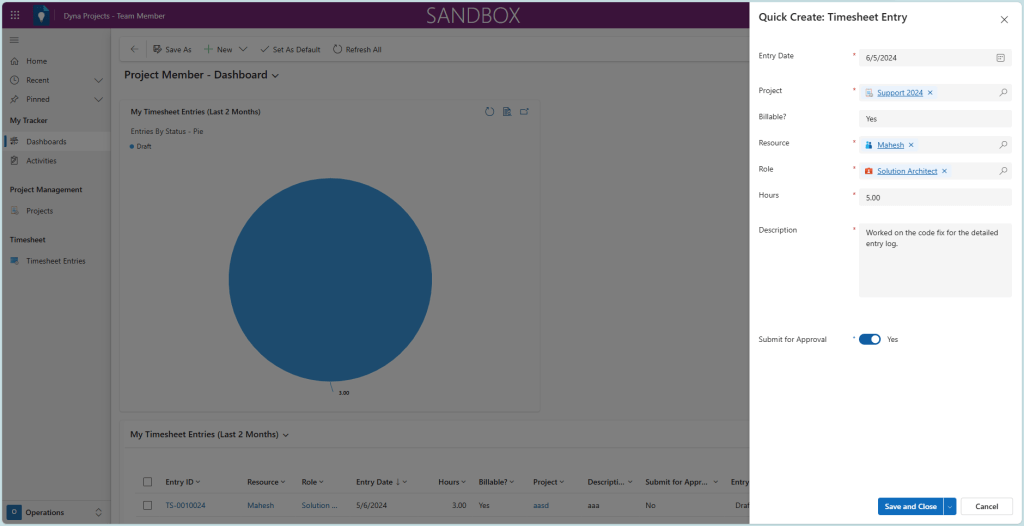Click the Hours input field
The image size is (1024, 526).
[935, 198]
